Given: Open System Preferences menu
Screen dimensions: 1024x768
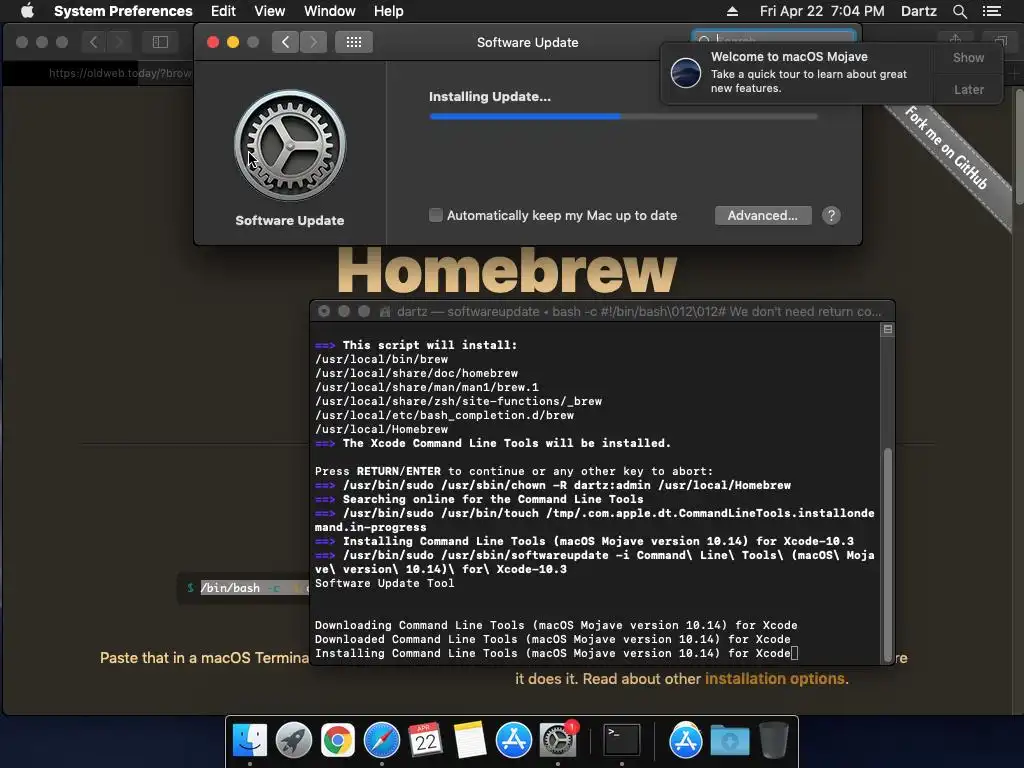Looking at the screenshot, I should (x=123, y=11).
